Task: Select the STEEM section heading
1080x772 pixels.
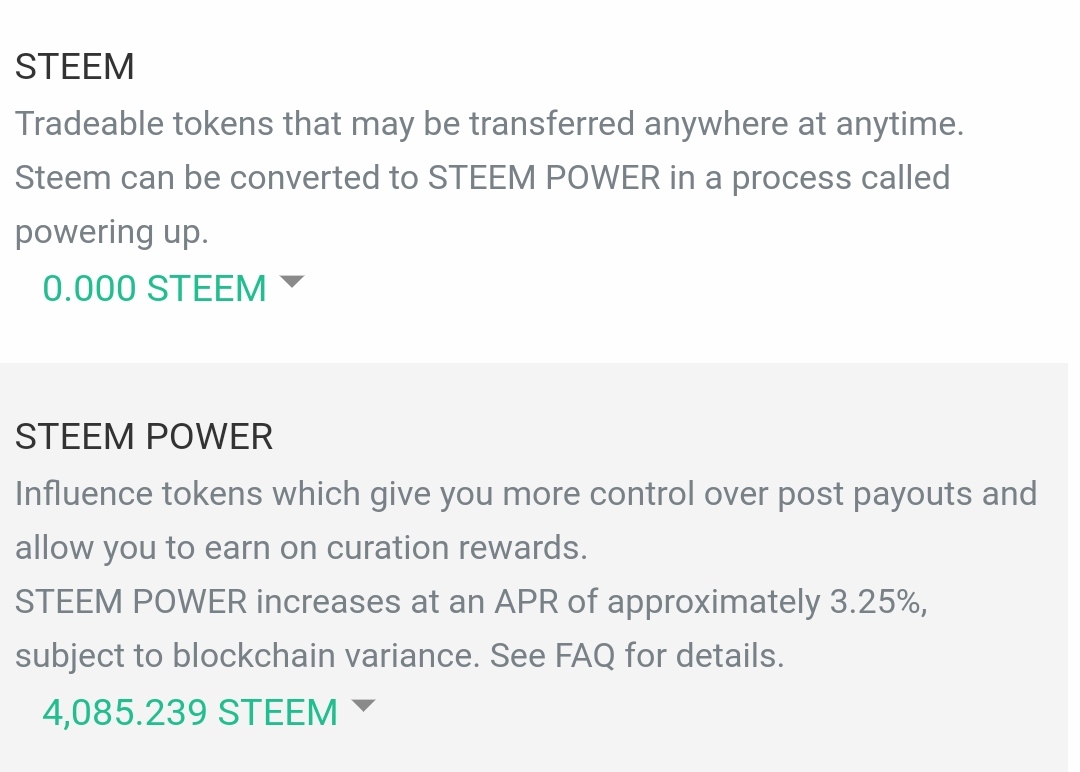Action: [x=75, y=67]
